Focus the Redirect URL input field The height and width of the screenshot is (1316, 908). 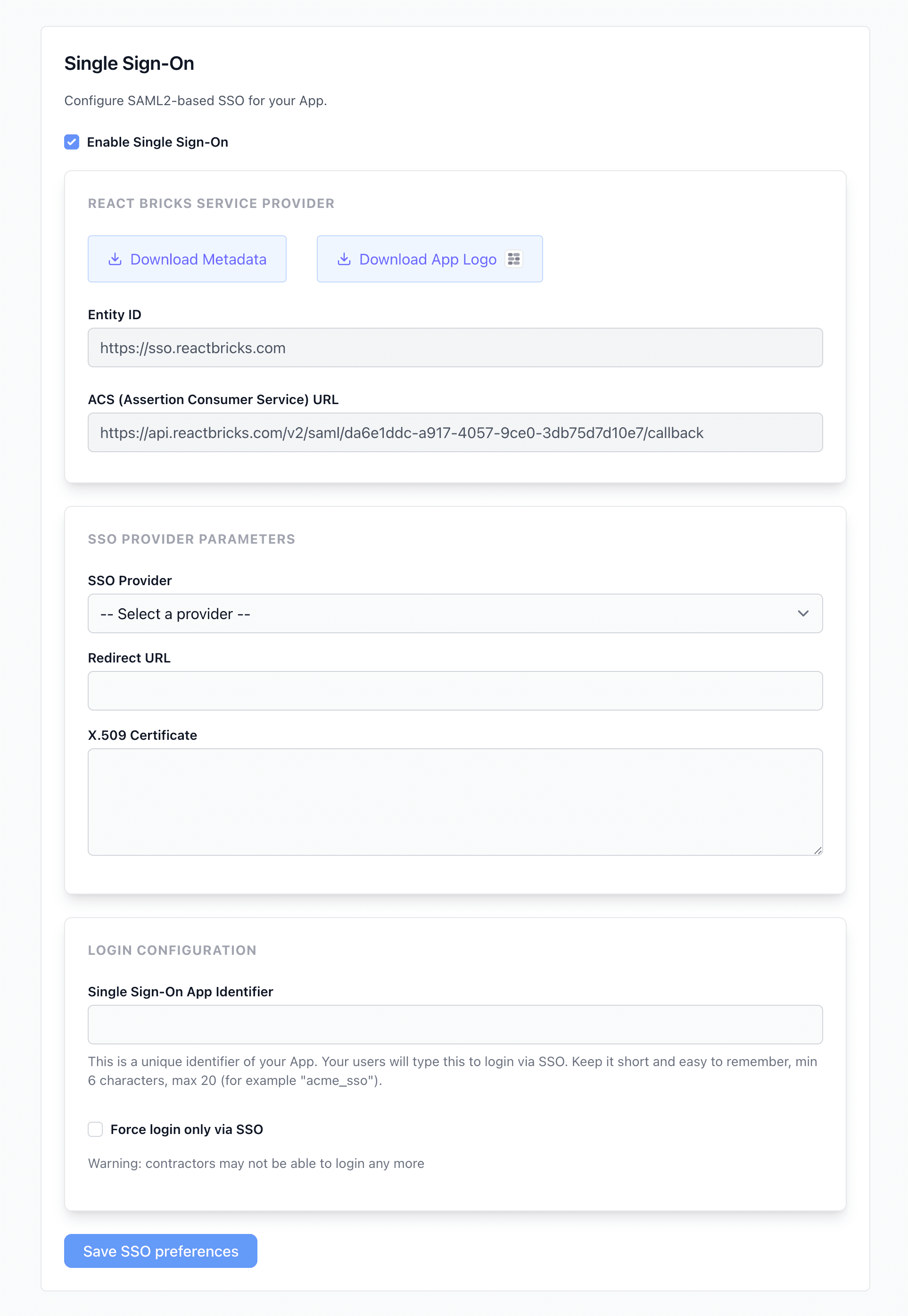[x=454, y=690]
